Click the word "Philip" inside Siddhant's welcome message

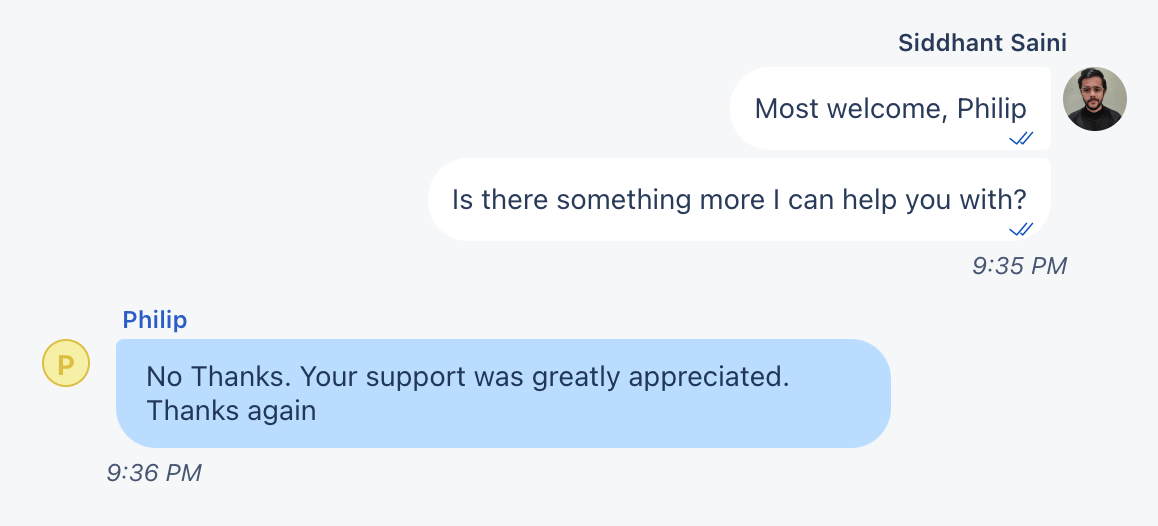pos(992,108)
